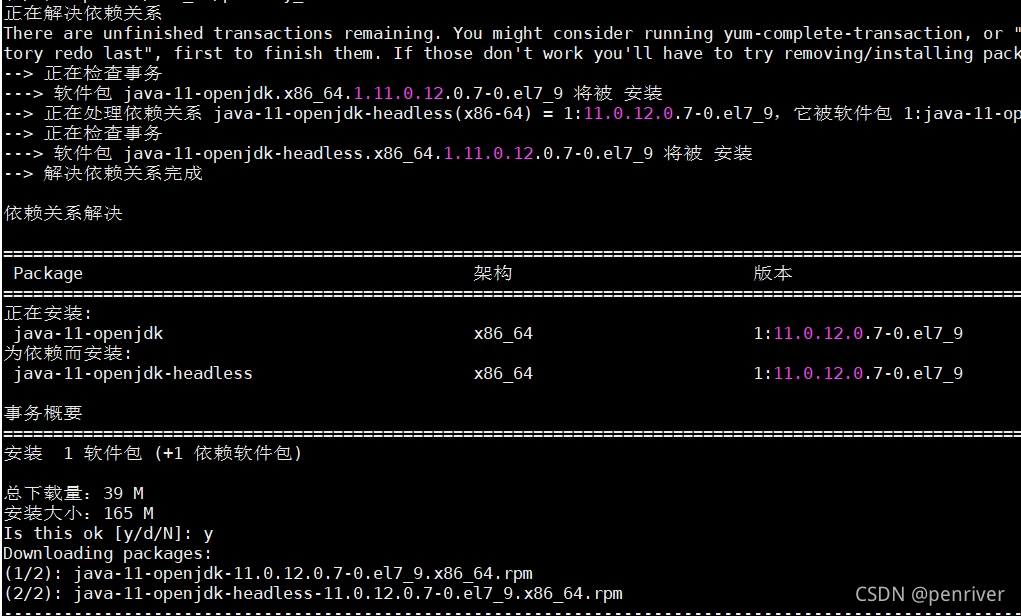Click the 正在安装: section label
1021x616 pixels.
coord(48,314)
